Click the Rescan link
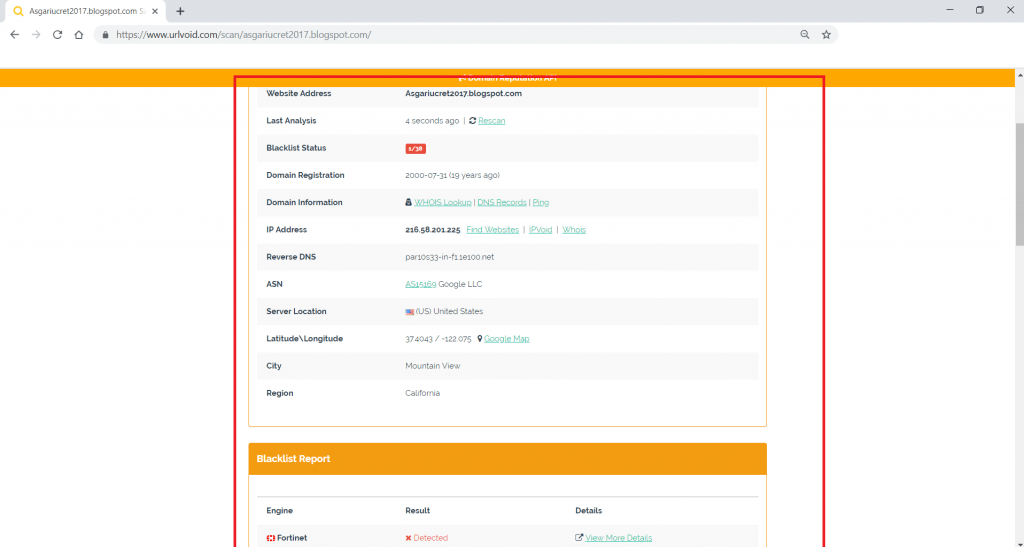The height and width of the screenshot is (547, 1024). (491, 121)
